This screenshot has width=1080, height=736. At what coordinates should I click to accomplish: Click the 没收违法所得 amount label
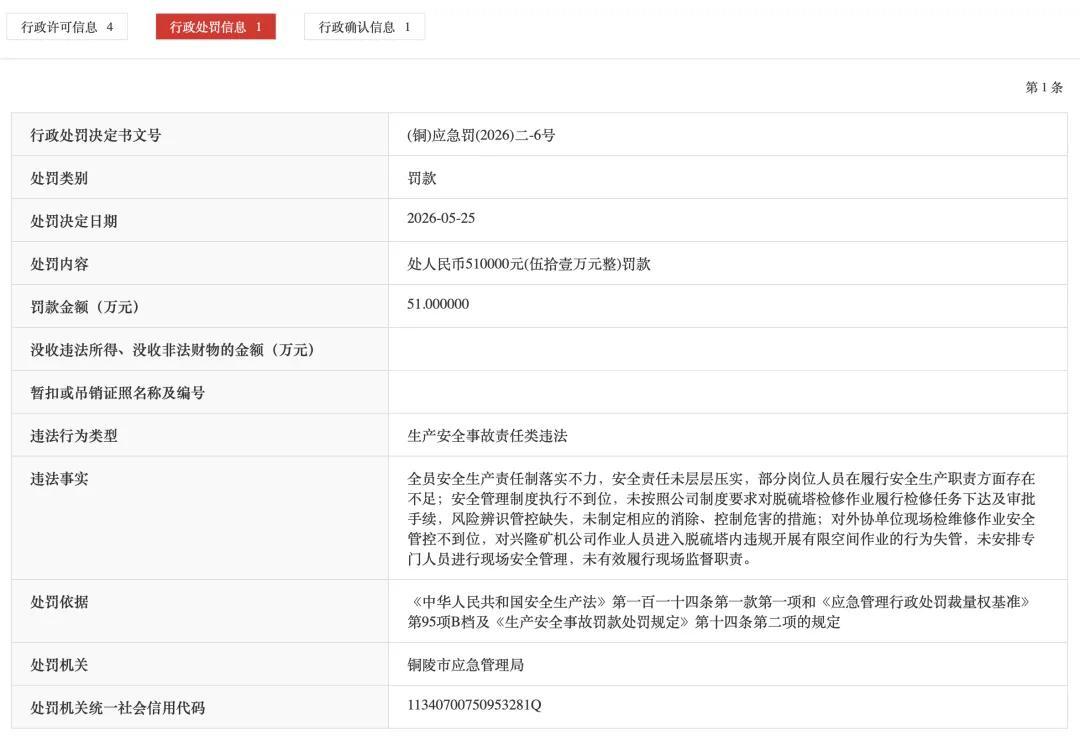172,350
